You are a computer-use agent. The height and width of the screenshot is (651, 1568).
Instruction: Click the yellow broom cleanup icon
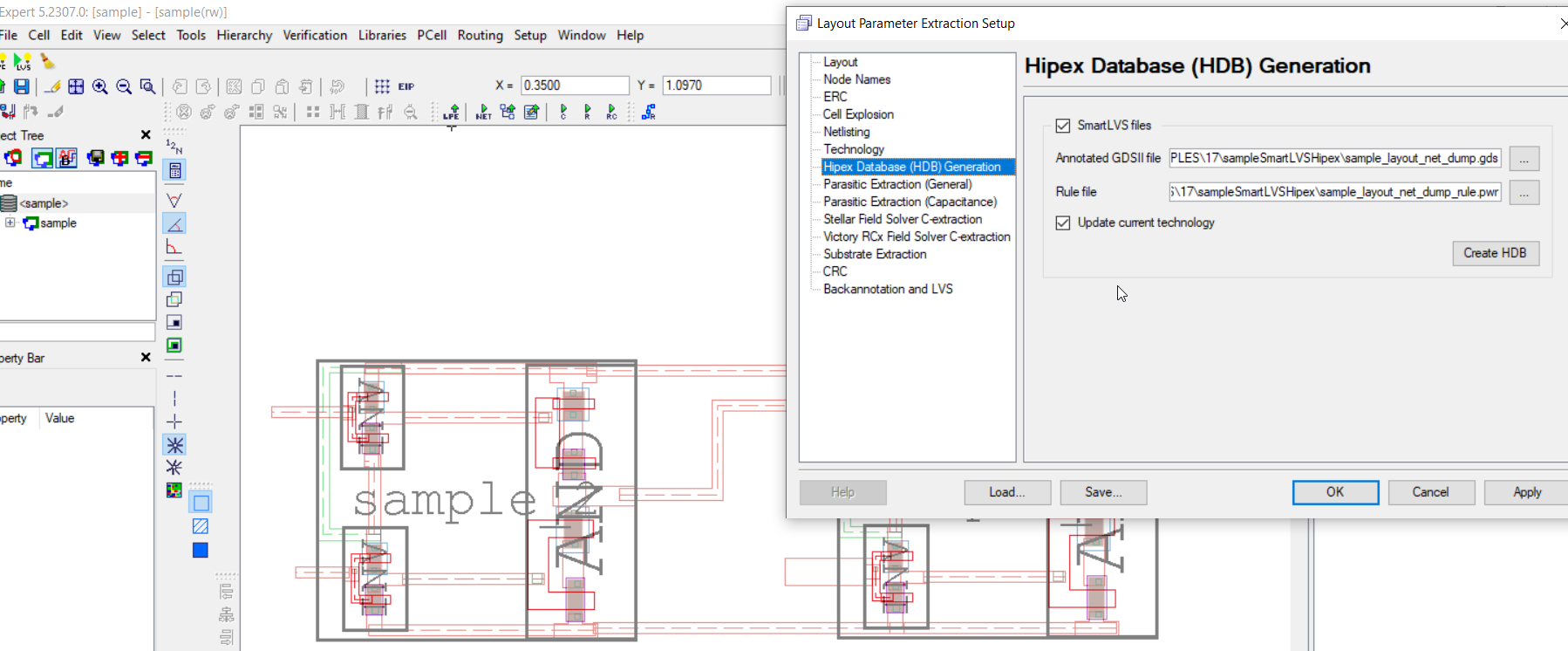point(47,62)
